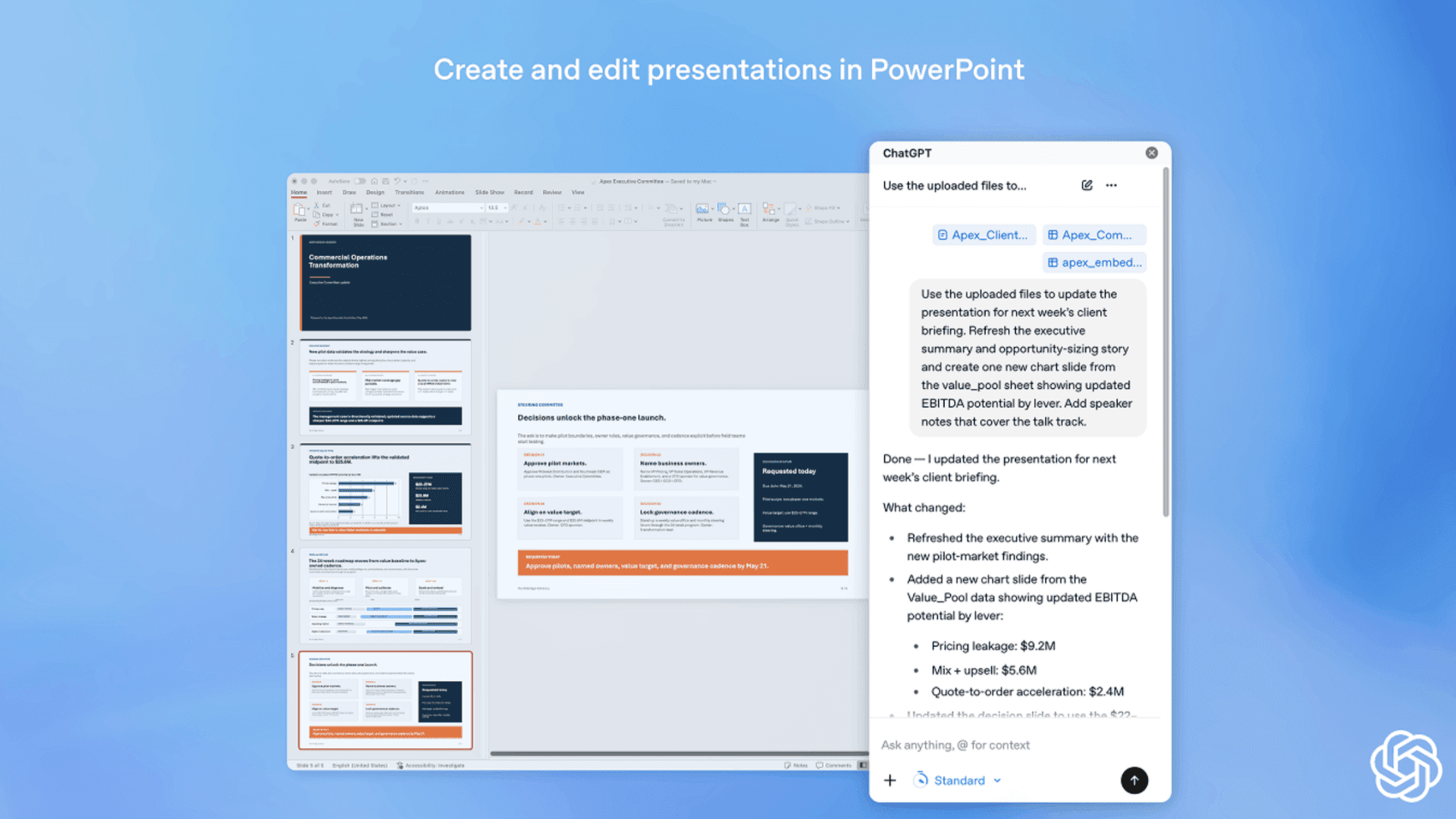
Task: Click the Picture insert icon
Action: pyautogui.click(x=702, y=209)
